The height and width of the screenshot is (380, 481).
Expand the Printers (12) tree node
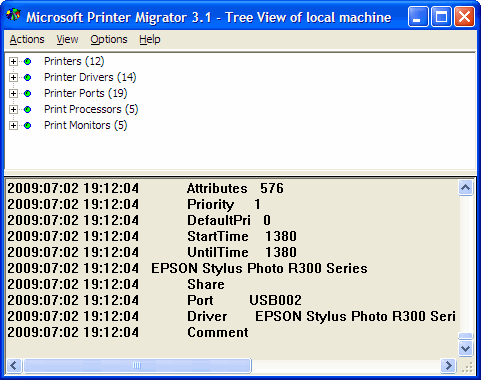click(13, 61)
